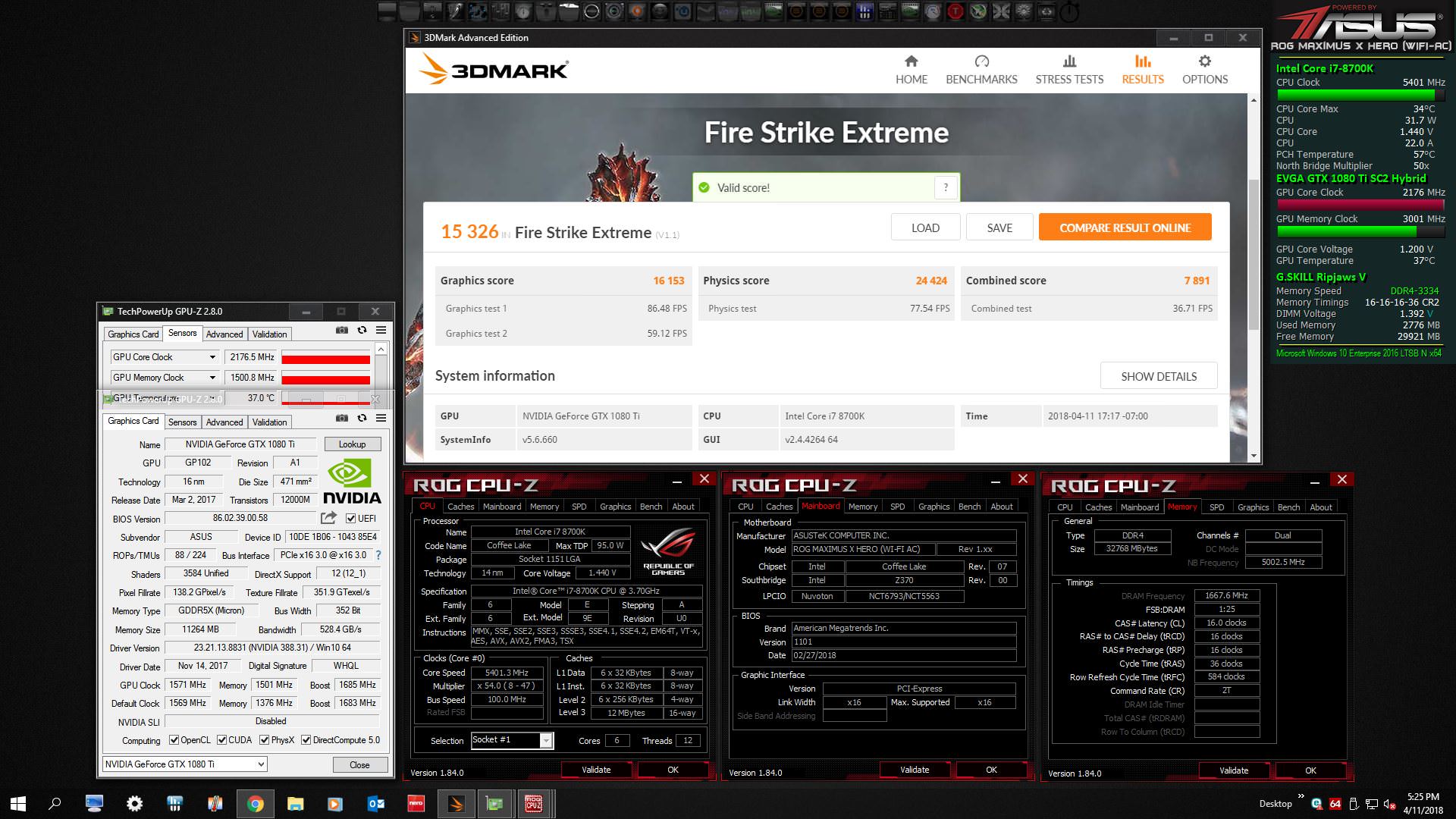
Task: Click the GPU Memory Clock red sensor graph
Action: pos(325,378)
